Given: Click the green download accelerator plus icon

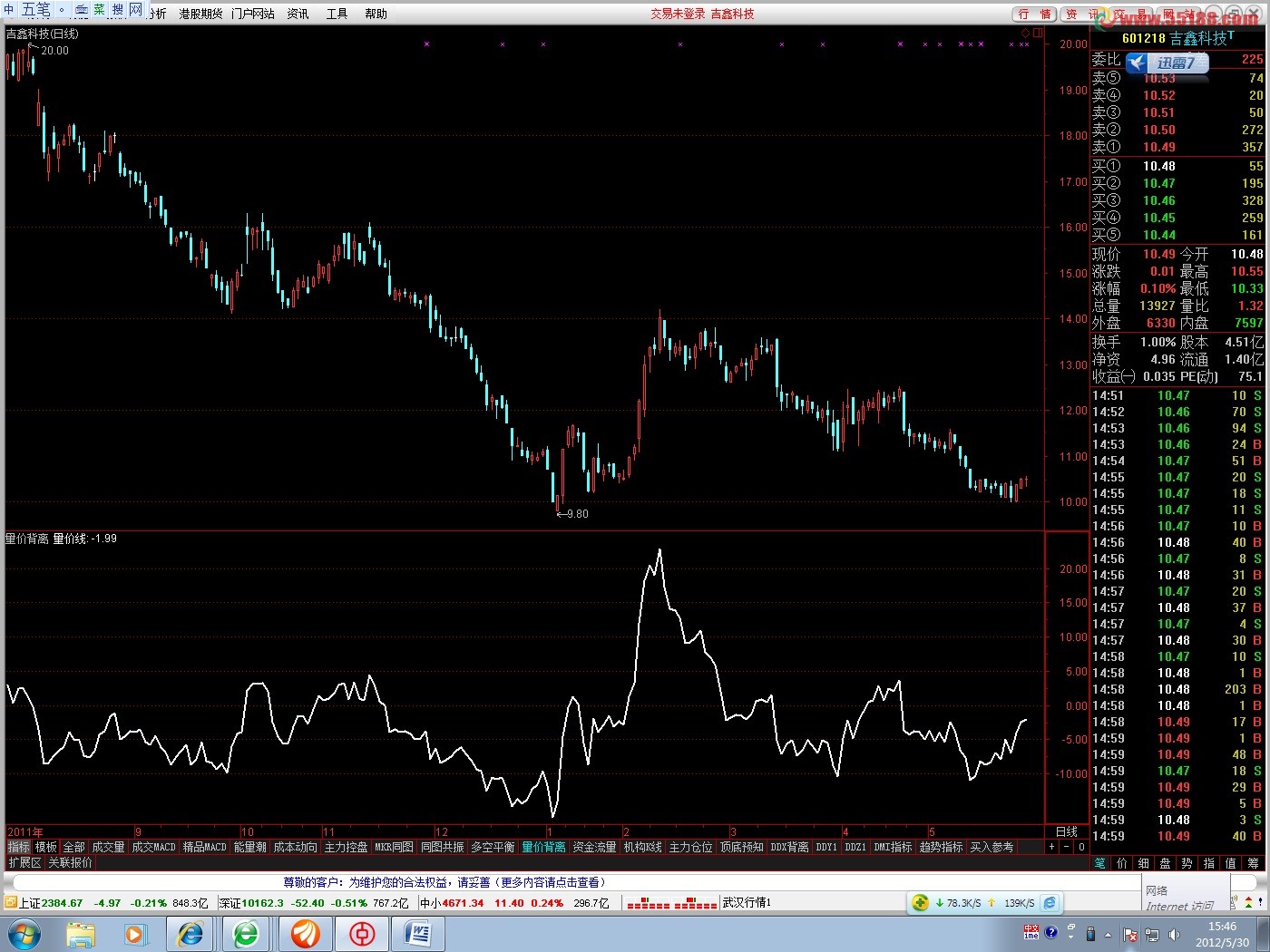Looking at the screenshot, I should 921,902.
